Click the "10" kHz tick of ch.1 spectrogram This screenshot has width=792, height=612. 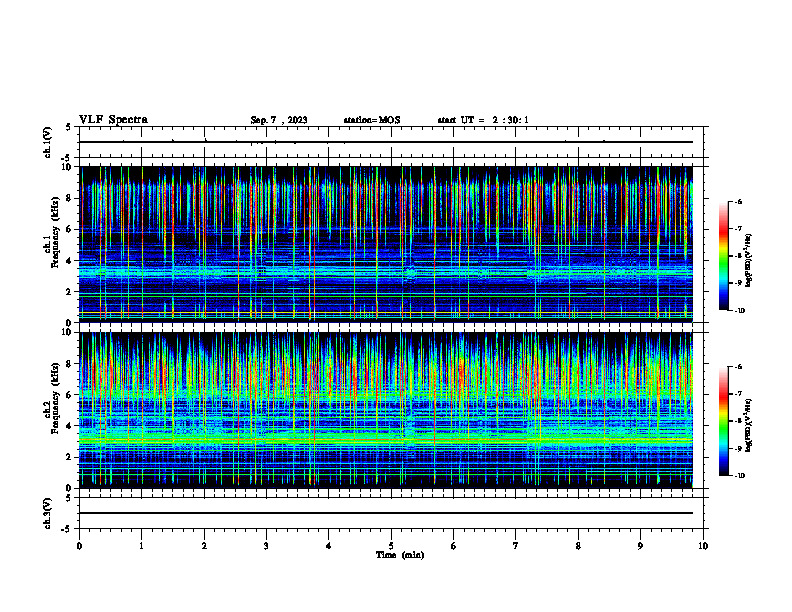point(67,167)
